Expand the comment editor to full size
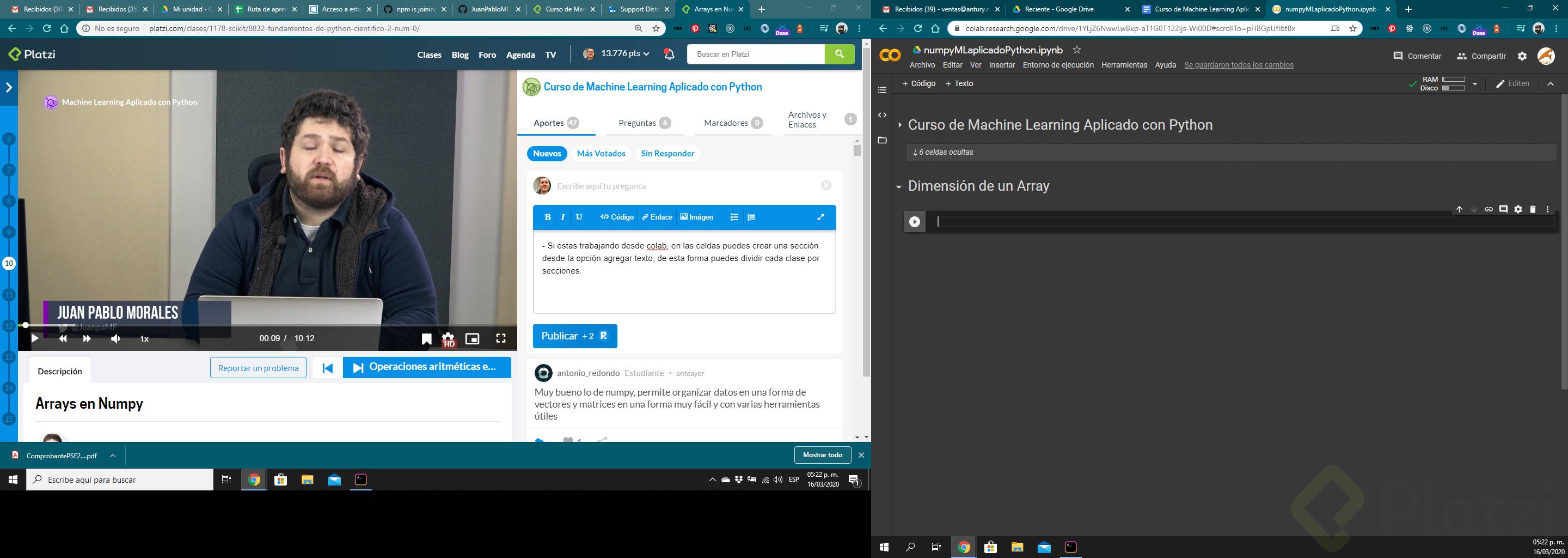 [820, 217]
